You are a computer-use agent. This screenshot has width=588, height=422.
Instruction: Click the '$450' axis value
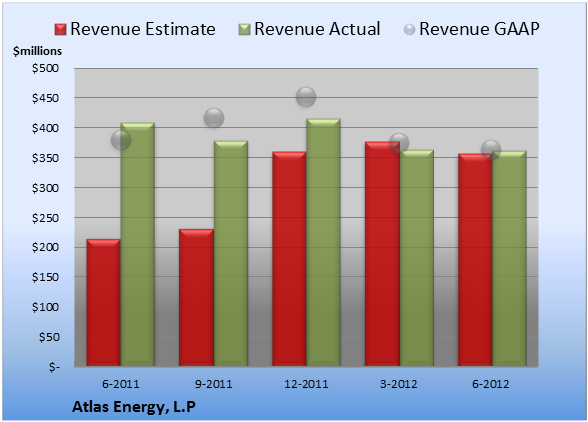coord(45,98)
